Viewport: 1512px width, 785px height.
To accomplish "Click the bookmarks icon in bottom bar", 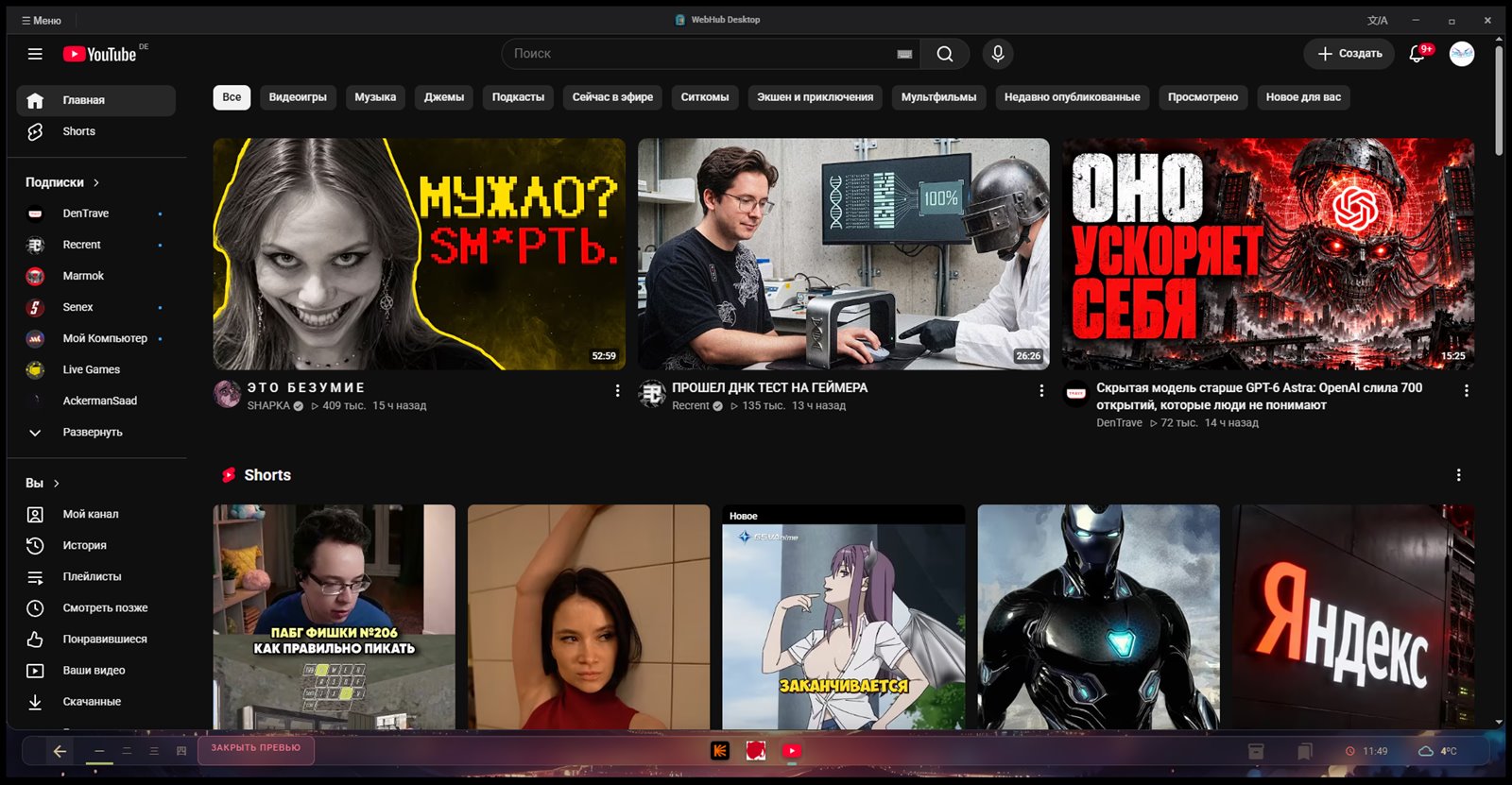I will coord(1305,751).
